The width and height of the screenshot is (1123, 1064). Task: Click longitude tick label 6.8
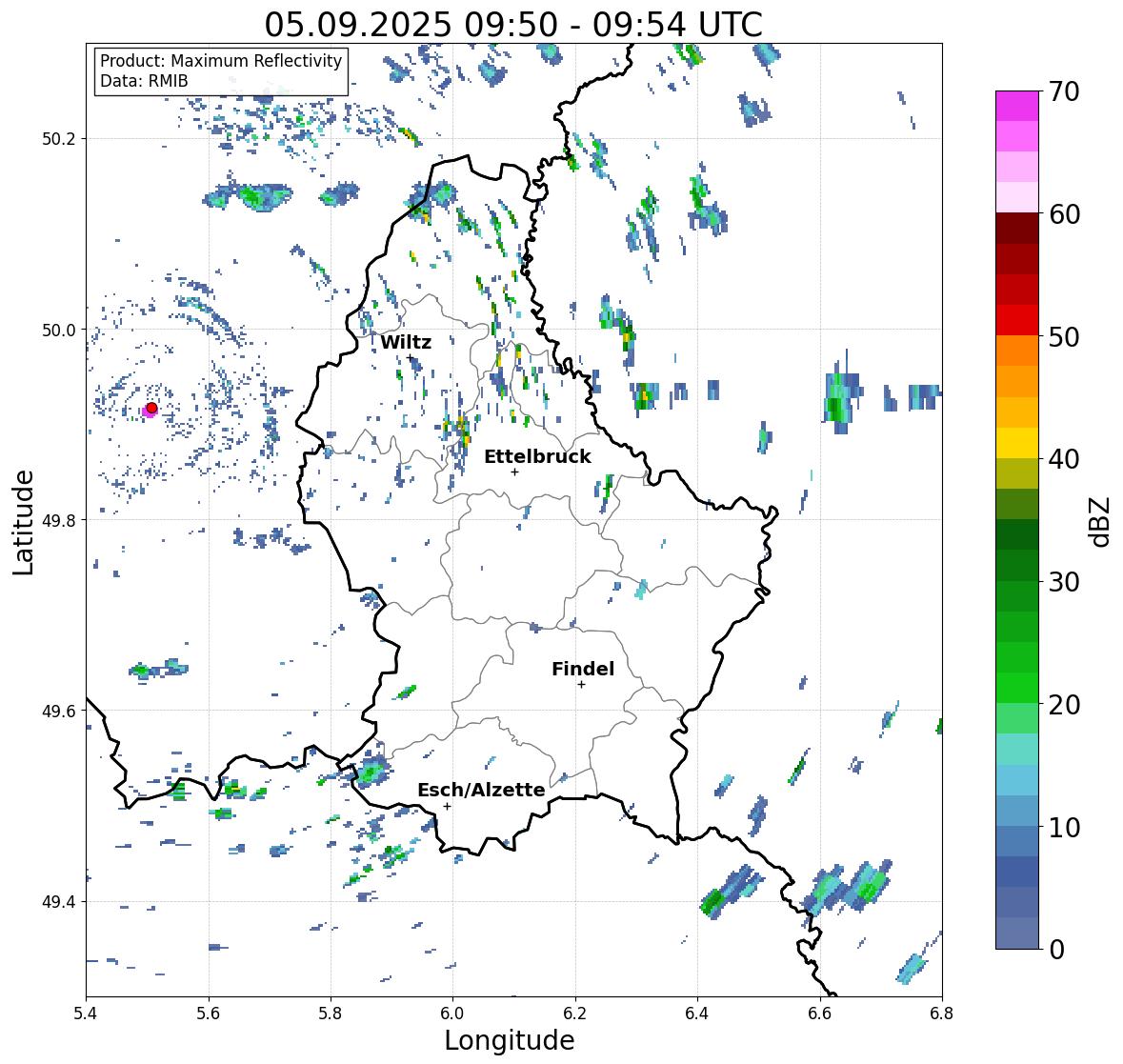942,1013
